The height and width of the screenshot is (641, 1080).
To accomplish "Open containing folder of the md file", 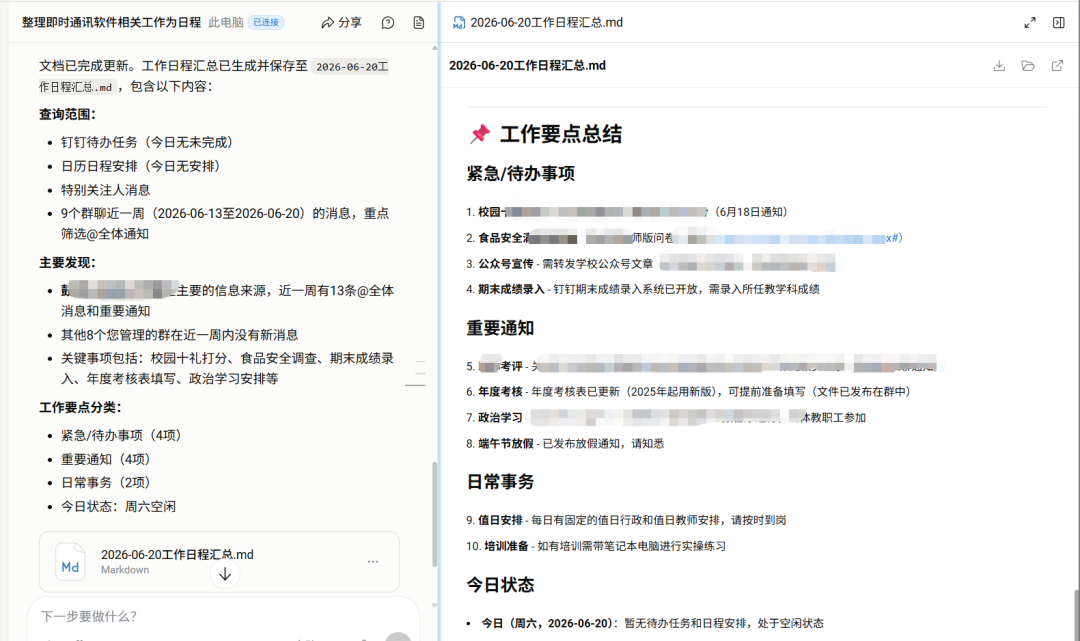I will pos(1028,65).
